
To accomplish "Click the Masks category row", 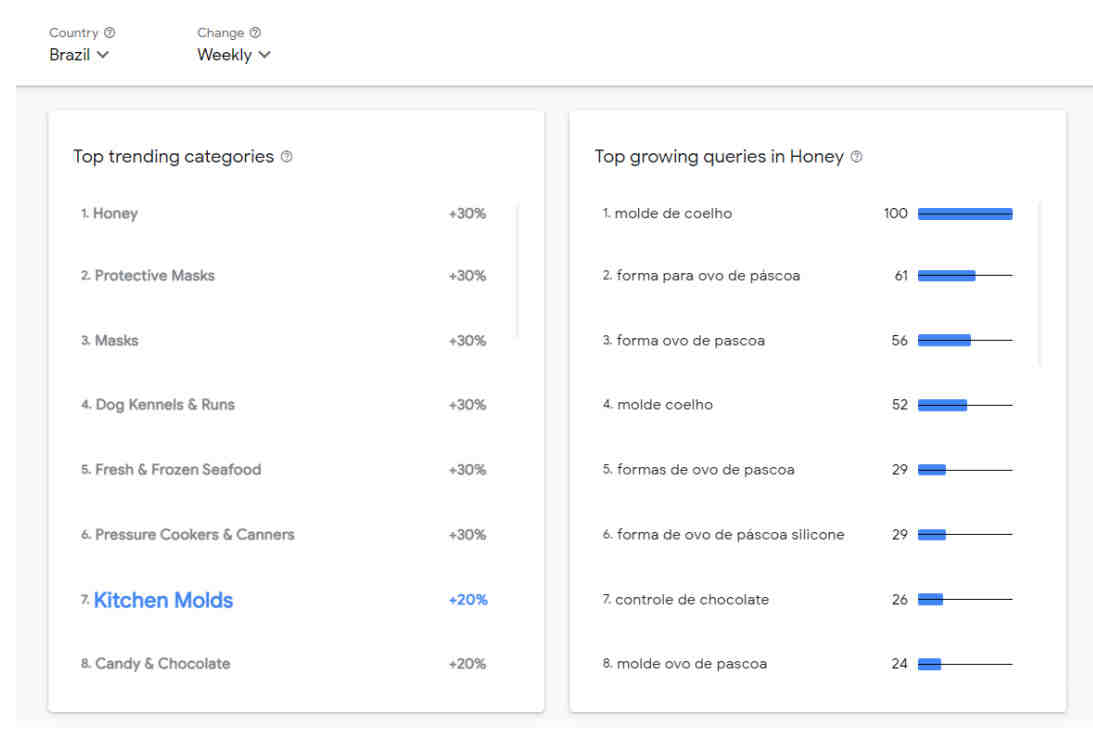I will pyautogui.click(x=116, y=340).
